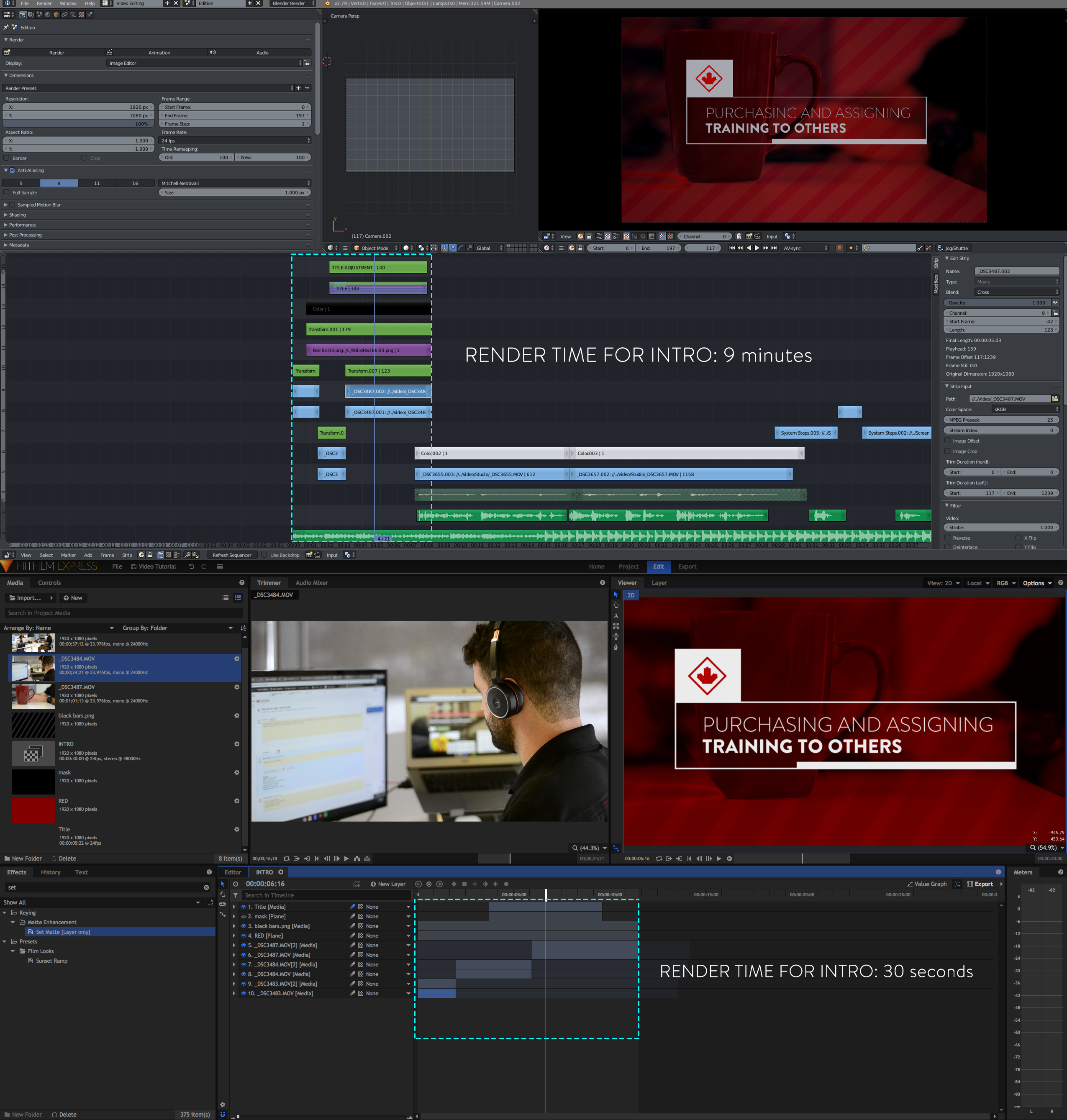1067x1120 pixels.
Task: Select the Text tool in HitFilm Viewer
Action: (x=616, y=615)
